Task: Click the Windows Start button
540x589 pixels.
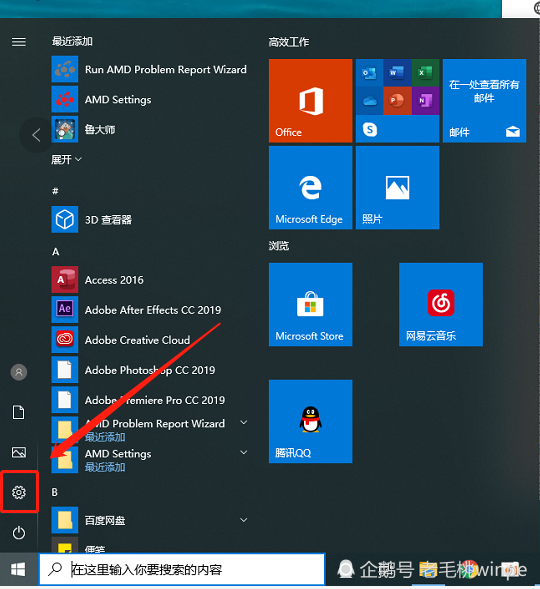Action: pos(18,569)
